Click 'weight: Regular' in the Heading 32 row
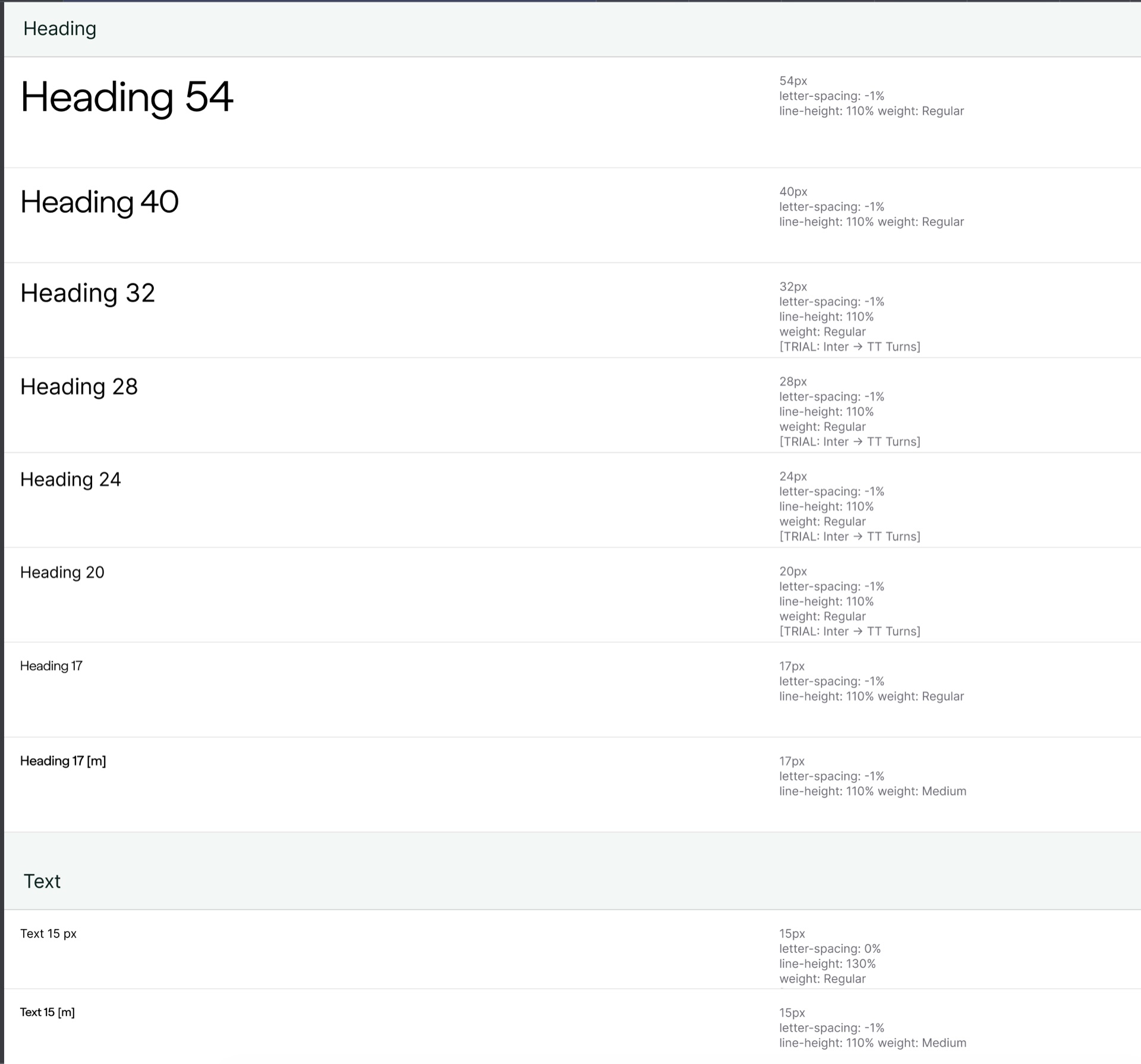The width and height of the screenshot is (1141, 1064). click(x=822, y=332)
